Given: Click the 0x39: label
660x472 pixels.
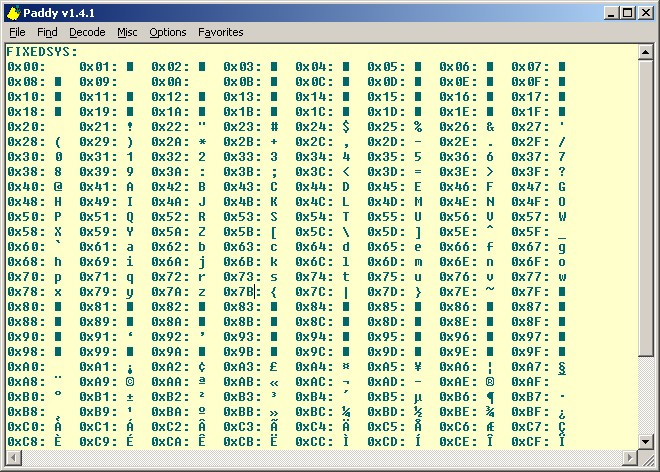Looking at the screenshot, I should click(98, 172).
